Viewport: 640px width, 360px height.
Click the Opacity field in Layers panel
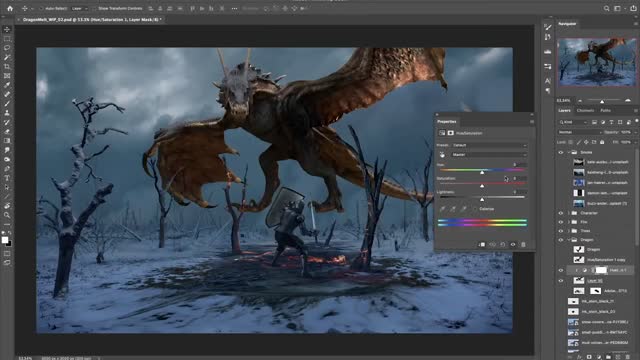pos(625,132)
